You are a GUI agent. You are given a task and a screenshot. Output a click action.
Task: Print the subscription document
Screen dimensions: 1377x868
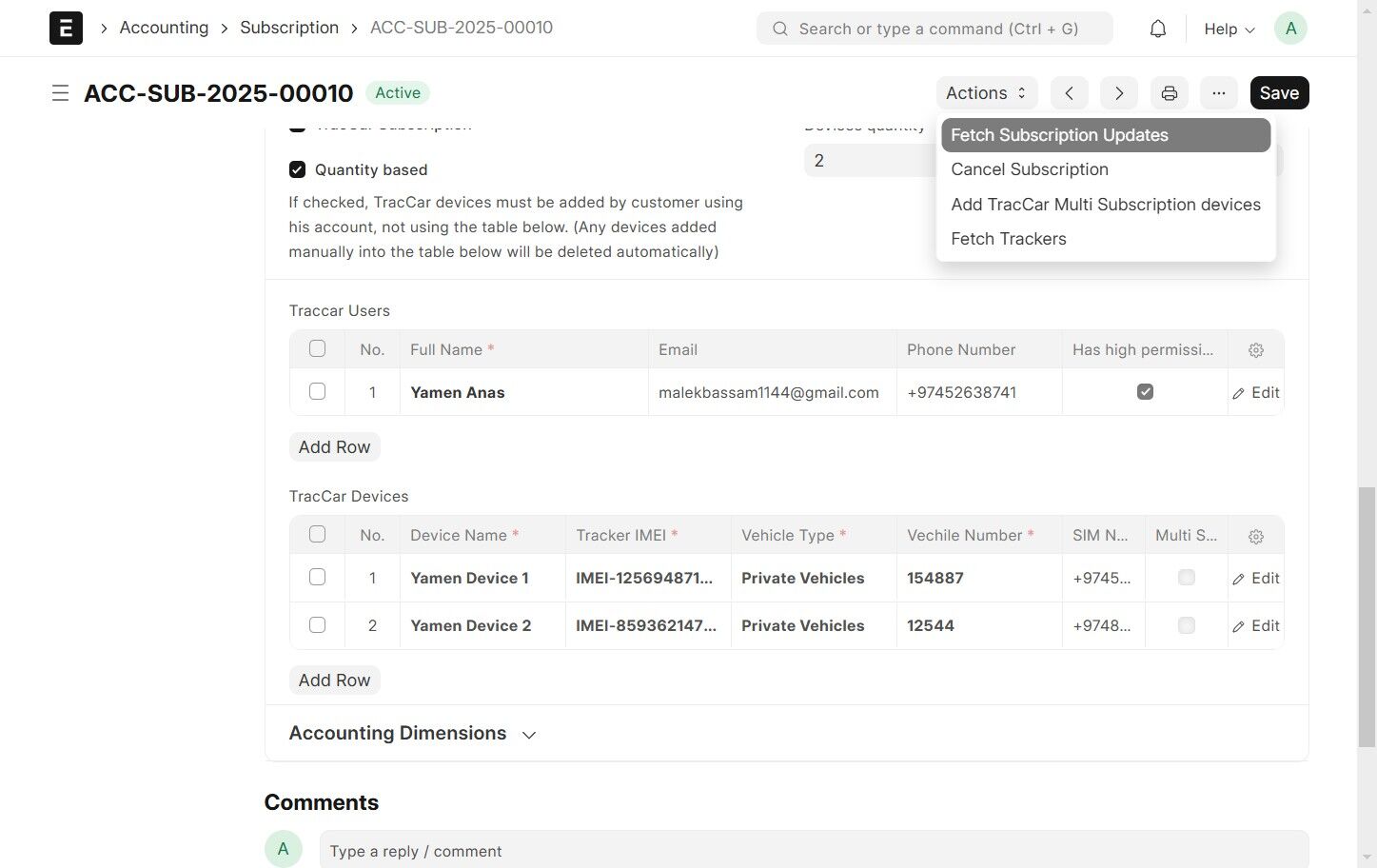tap(1170, 93)
